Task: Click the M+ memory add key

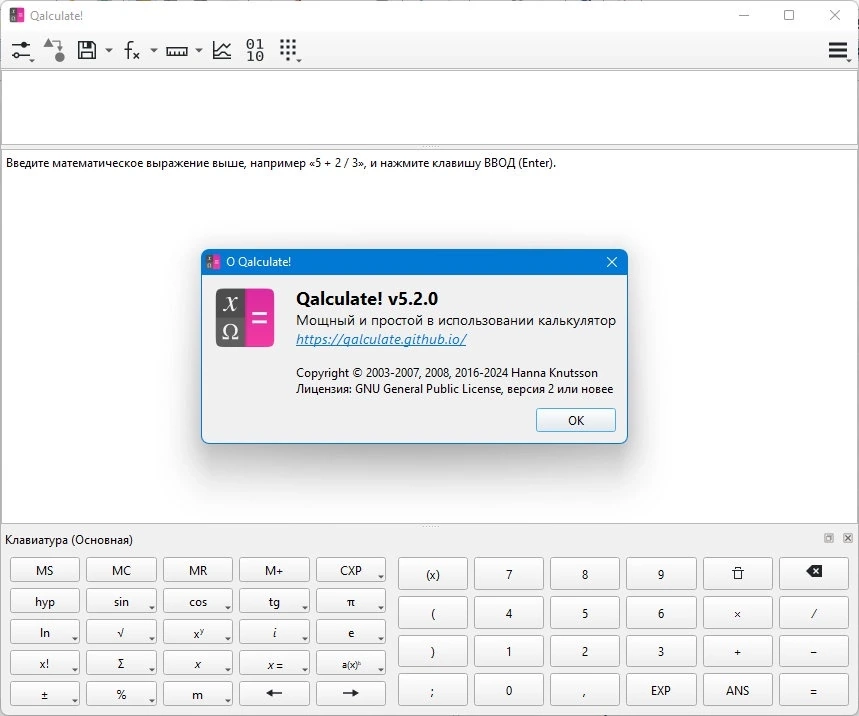Action: 274,570
